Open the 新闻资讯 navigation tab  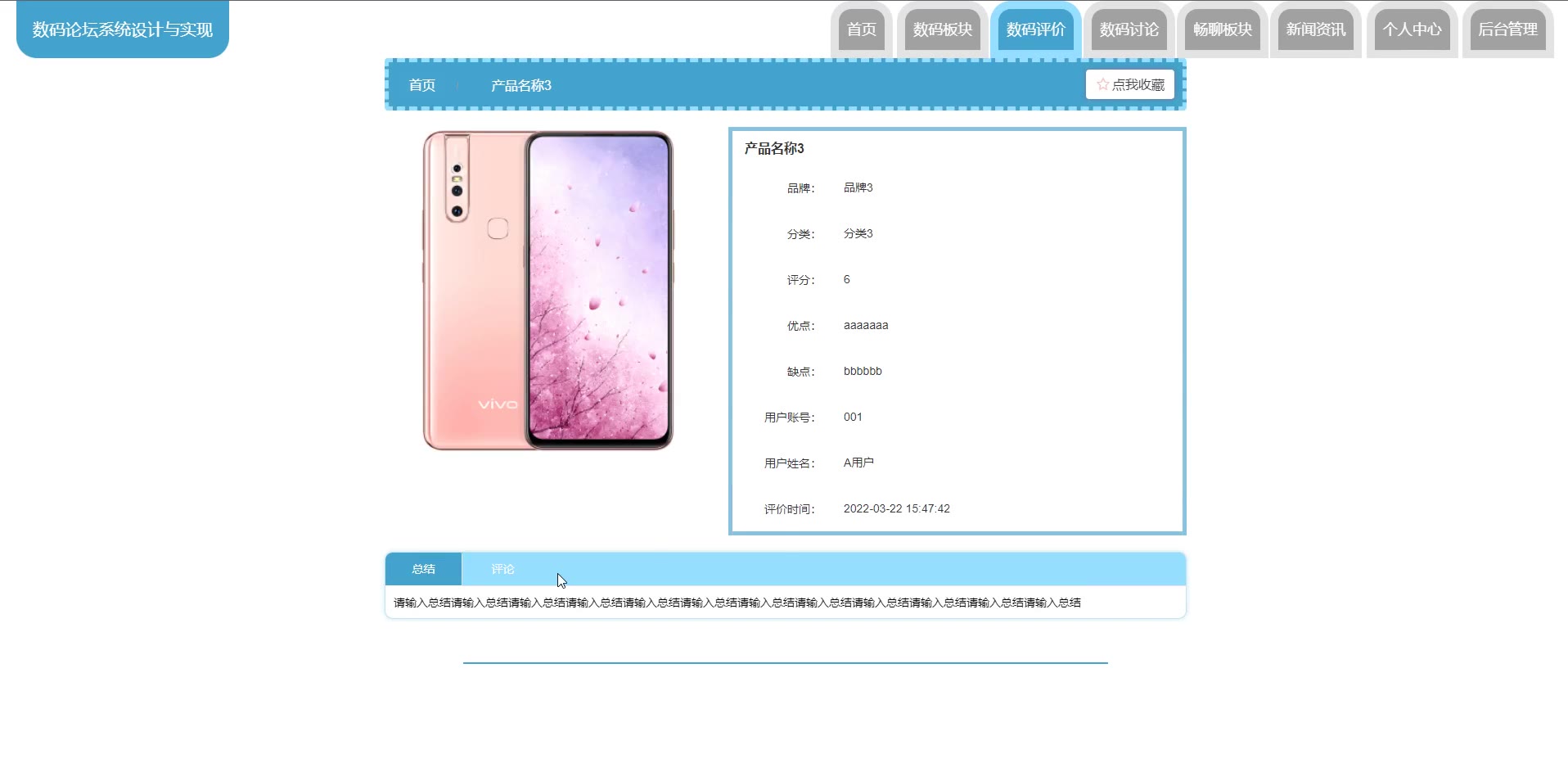[1316, 29]
